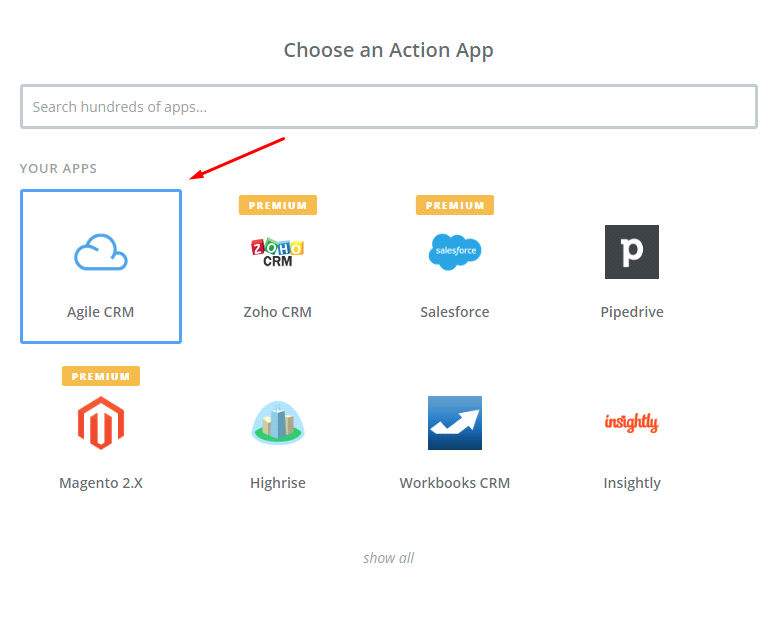
Task: Pick the Insightly logo
Action: [x=631, y=423]
